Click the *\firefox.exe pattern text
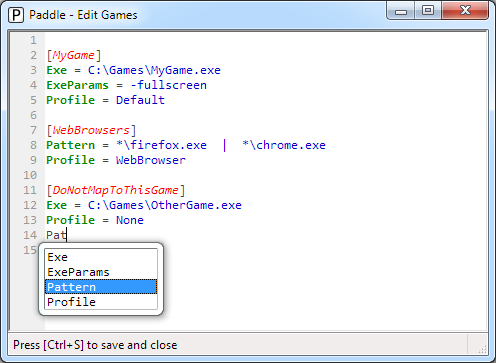 161,145
